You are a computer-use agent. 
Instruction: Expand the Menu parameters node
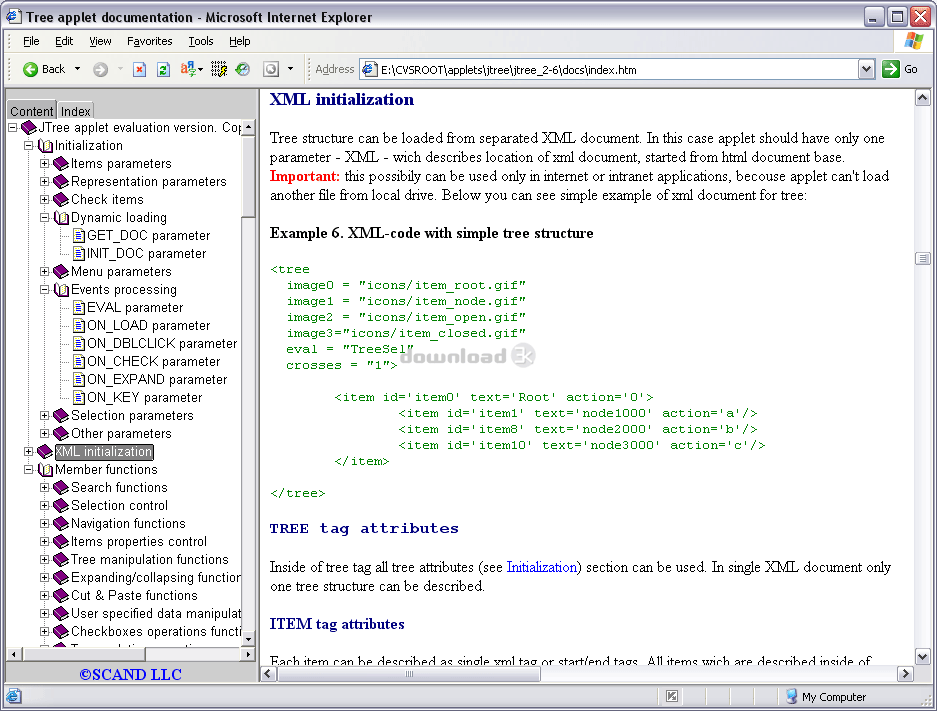click(45, 272)
